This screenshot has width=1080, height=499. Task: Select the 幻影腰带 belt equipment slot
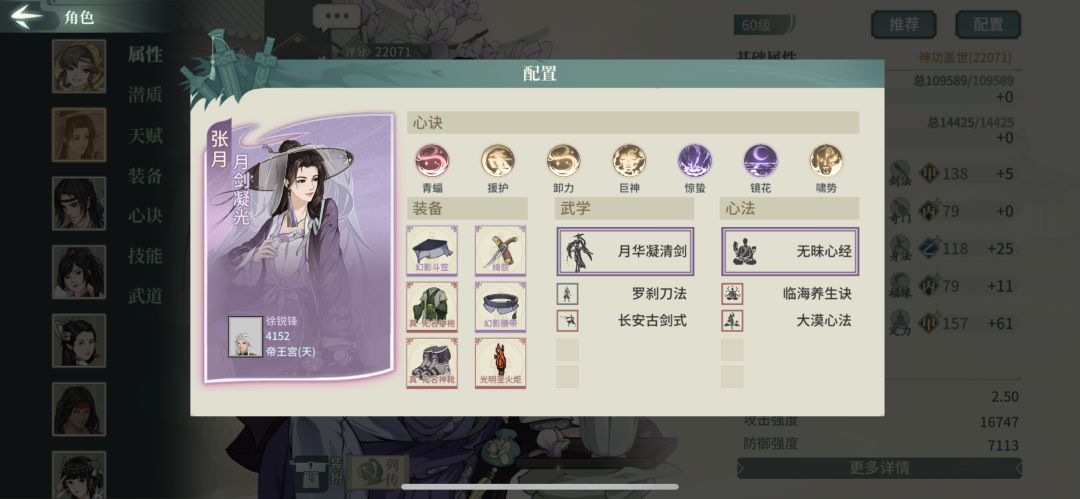click(x=501, y=307)
